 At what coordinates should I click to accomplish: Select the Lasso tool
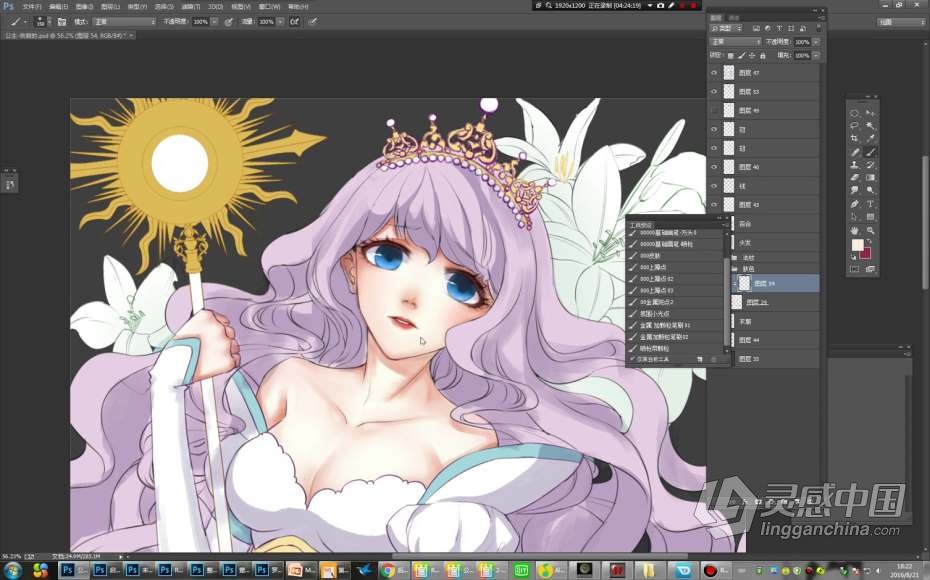[x=855, y=126]
